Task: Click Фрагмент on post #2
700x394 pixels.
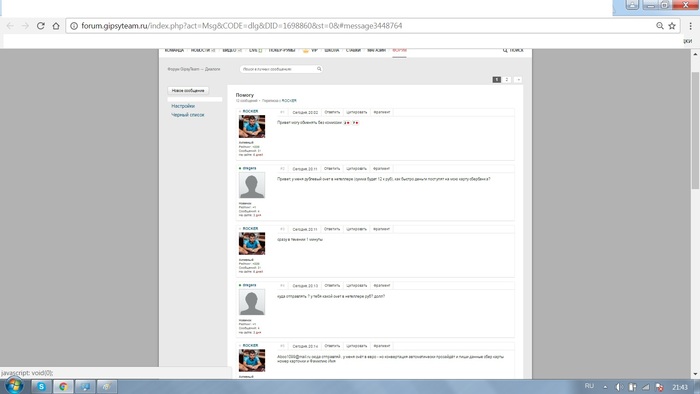Action: tap(382, 169)
